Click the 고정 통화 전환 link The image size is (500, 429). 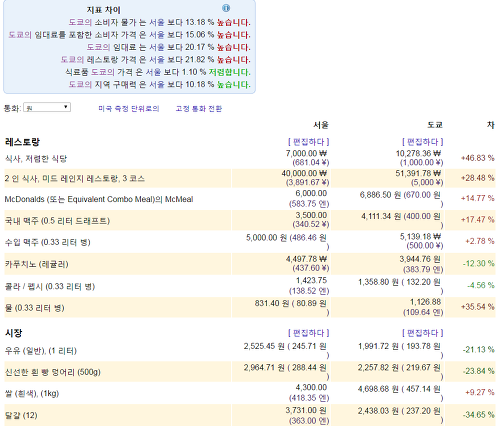(199, 109)
